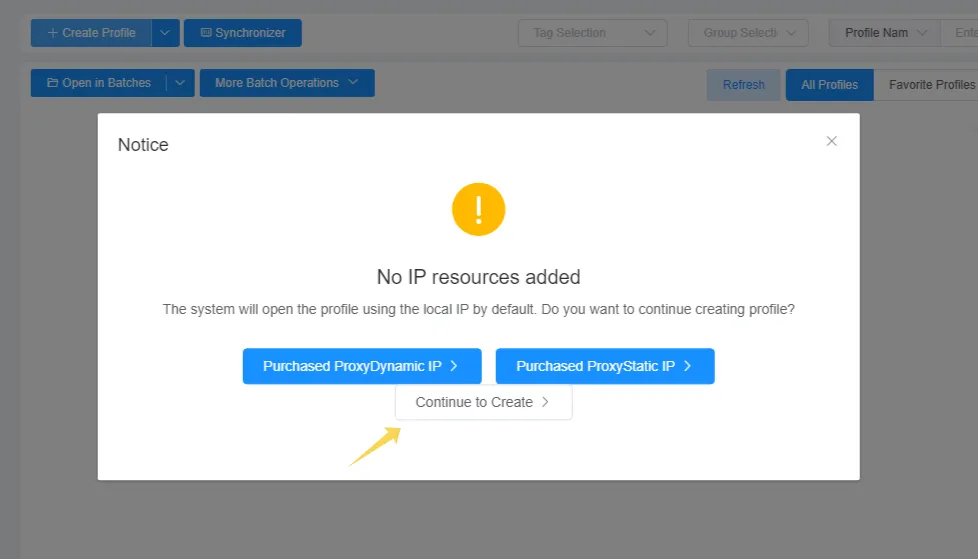Viewport: 978px width, 559px height.
Task: Click the Create Profile button
Action: pyautogui.click(x=91, y=32)
